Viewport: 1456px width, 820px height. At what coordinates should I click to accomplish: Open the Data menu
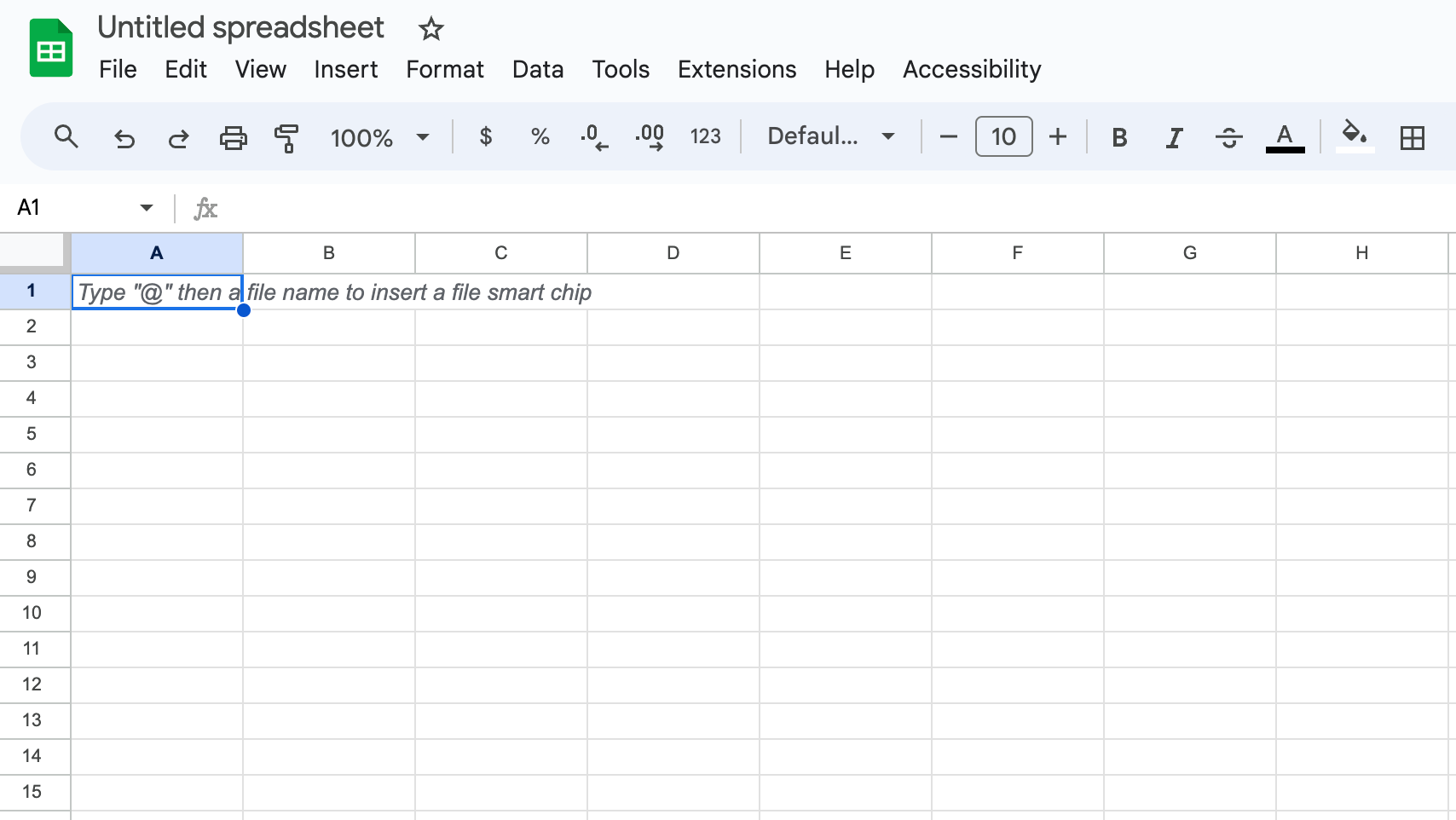[x=538, y=69]
